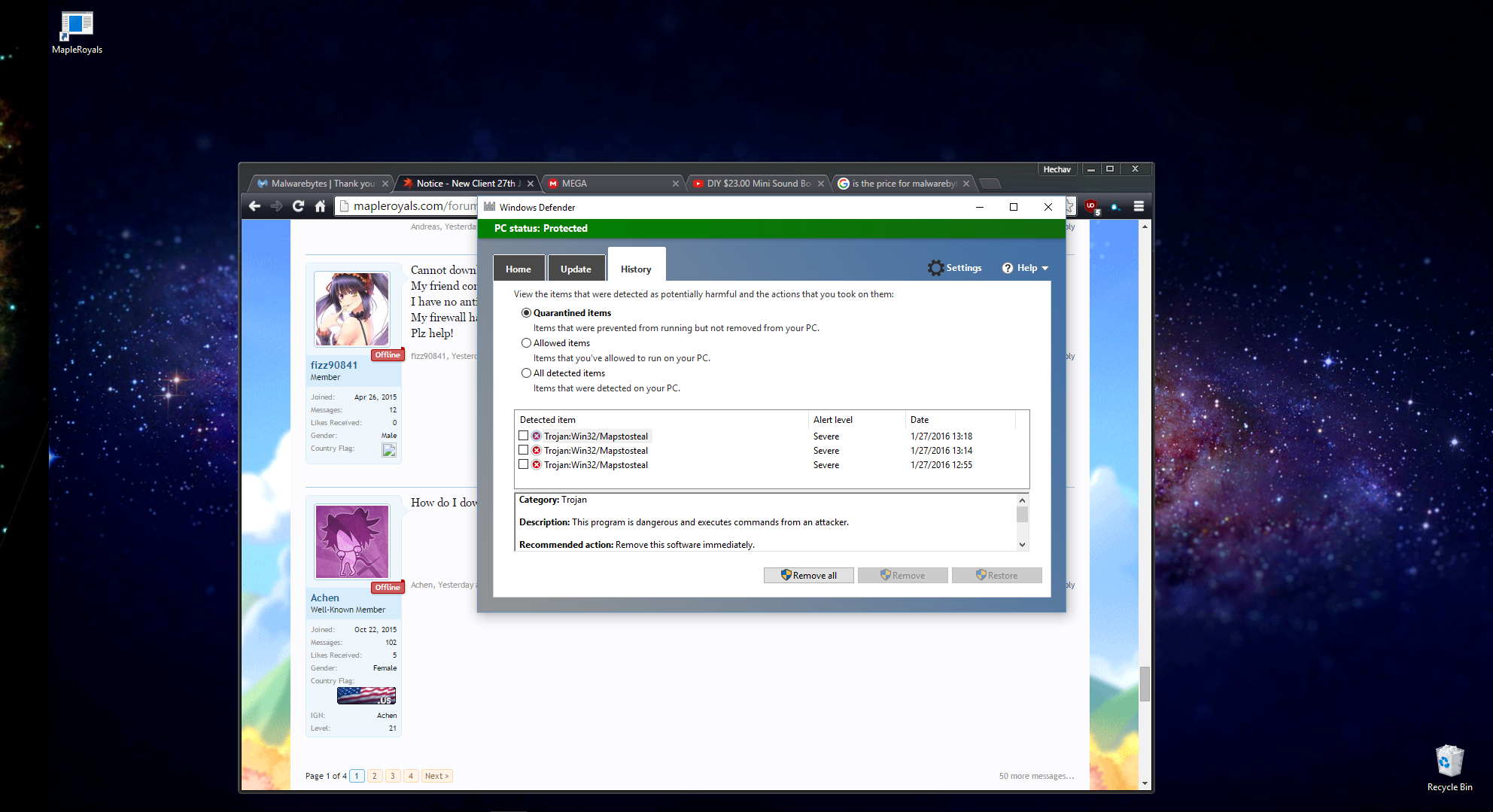Open the MapleRoyals desktop shortcut icon

[x=77, y=26]
